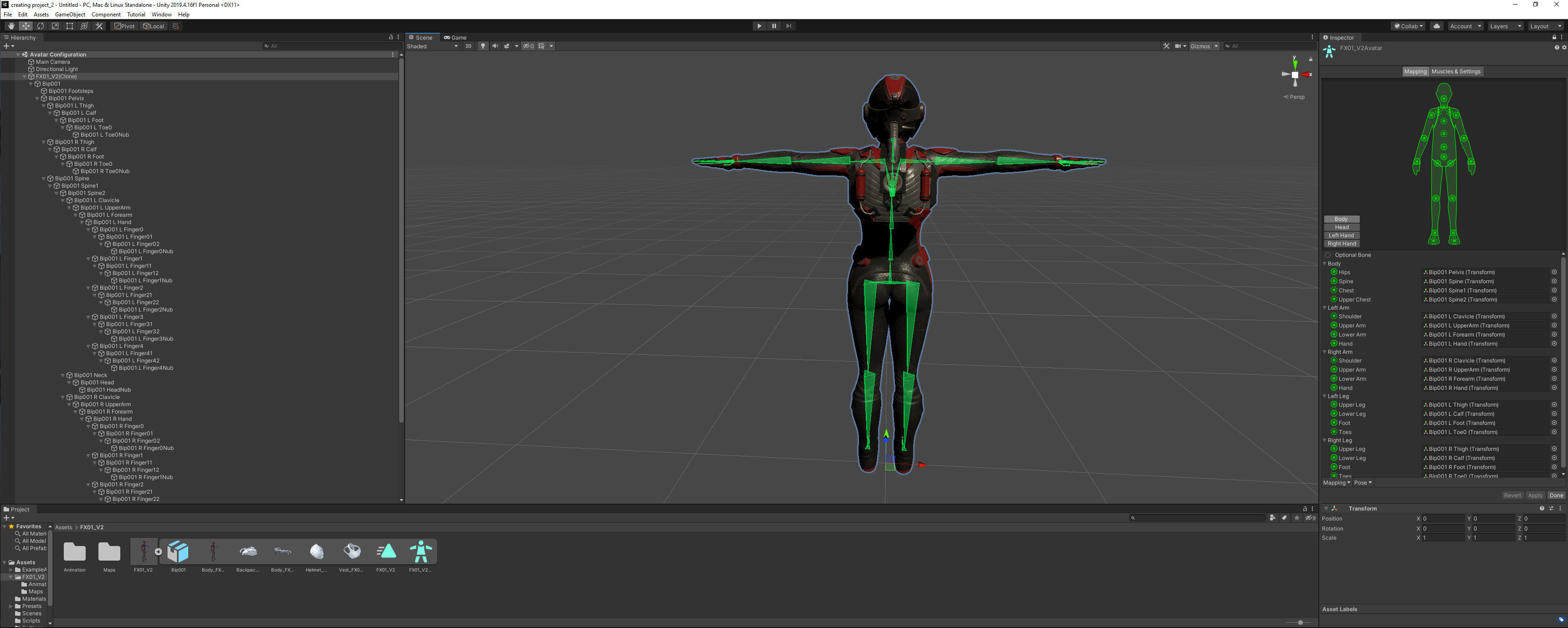Lock the Inspector panel
Viewport: 1568px width, 628px height.
coord(1553,38)
